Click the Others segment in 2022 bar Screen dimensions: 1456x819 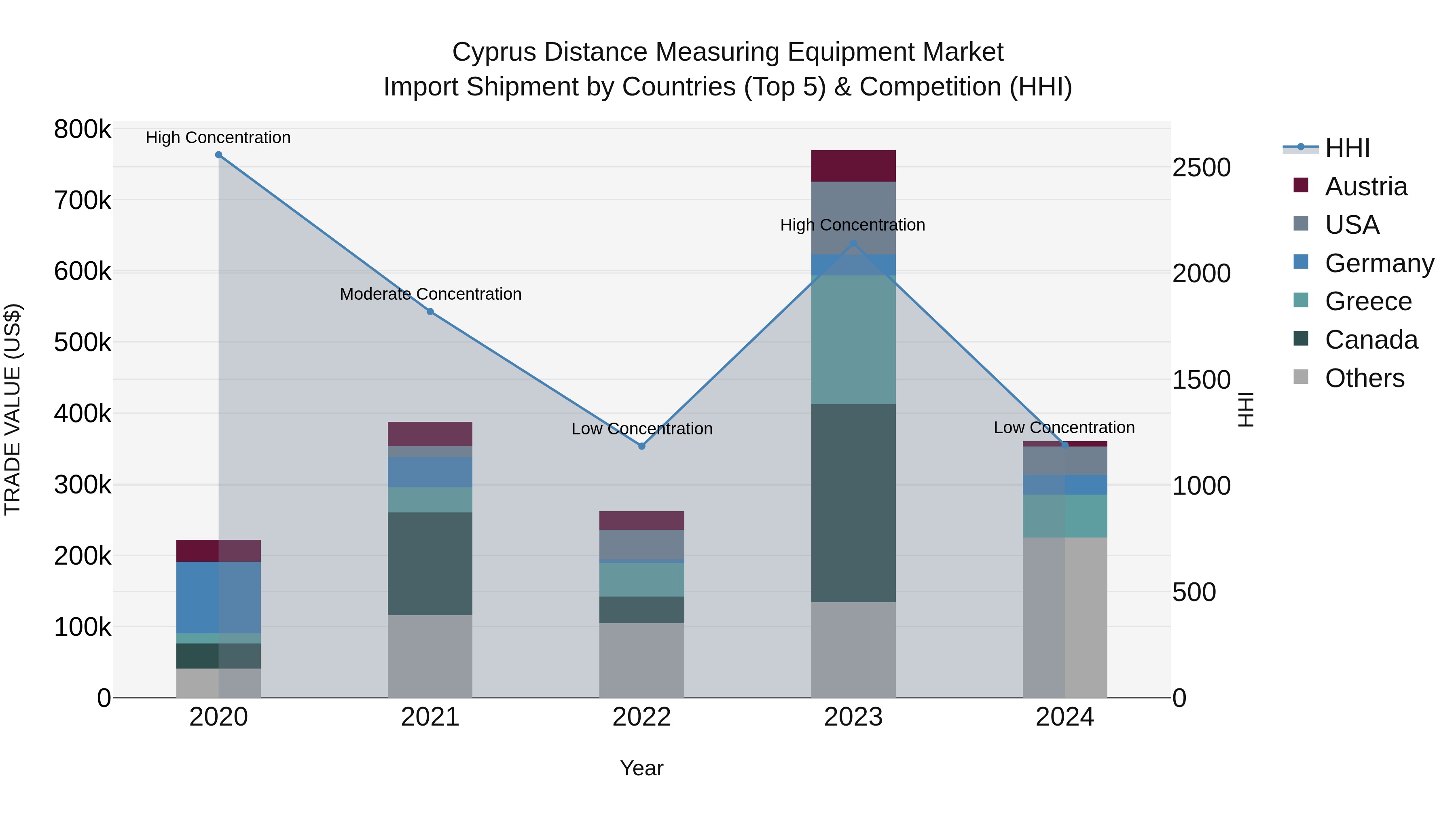click(x=641, y=660)
